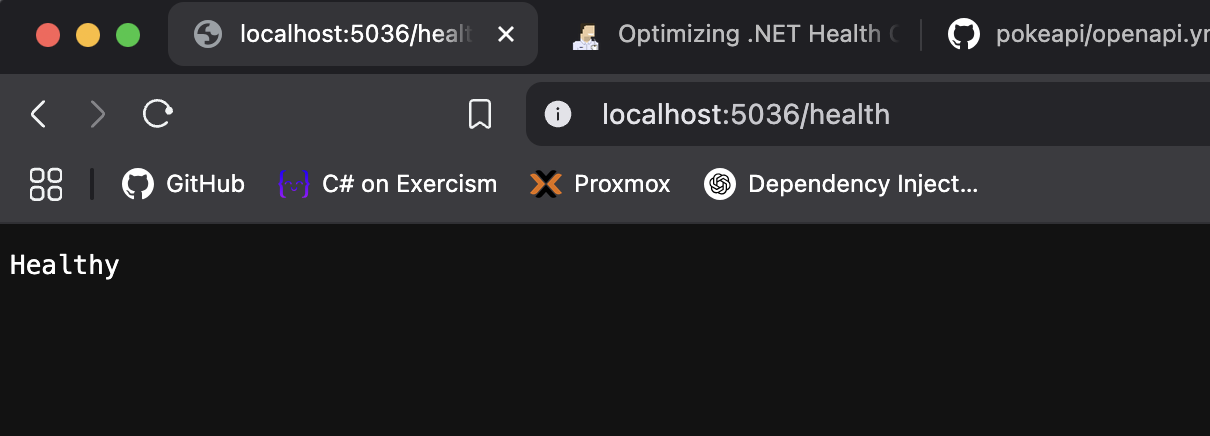1210x436 pixels.
Task: Click the yellow minimize window button
Action: (x=88, y=35)
